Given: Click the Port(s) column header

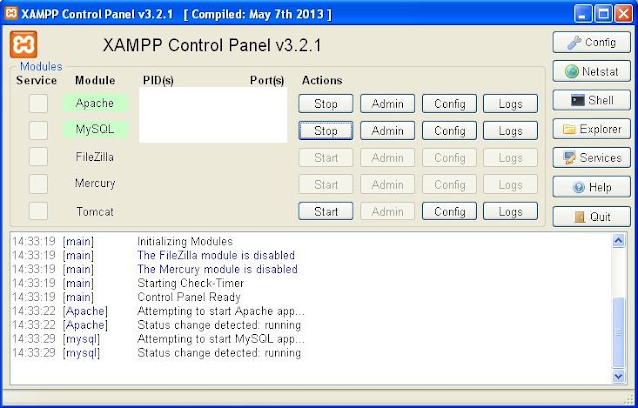Looking at the screenshot, I should coord(267,81).
